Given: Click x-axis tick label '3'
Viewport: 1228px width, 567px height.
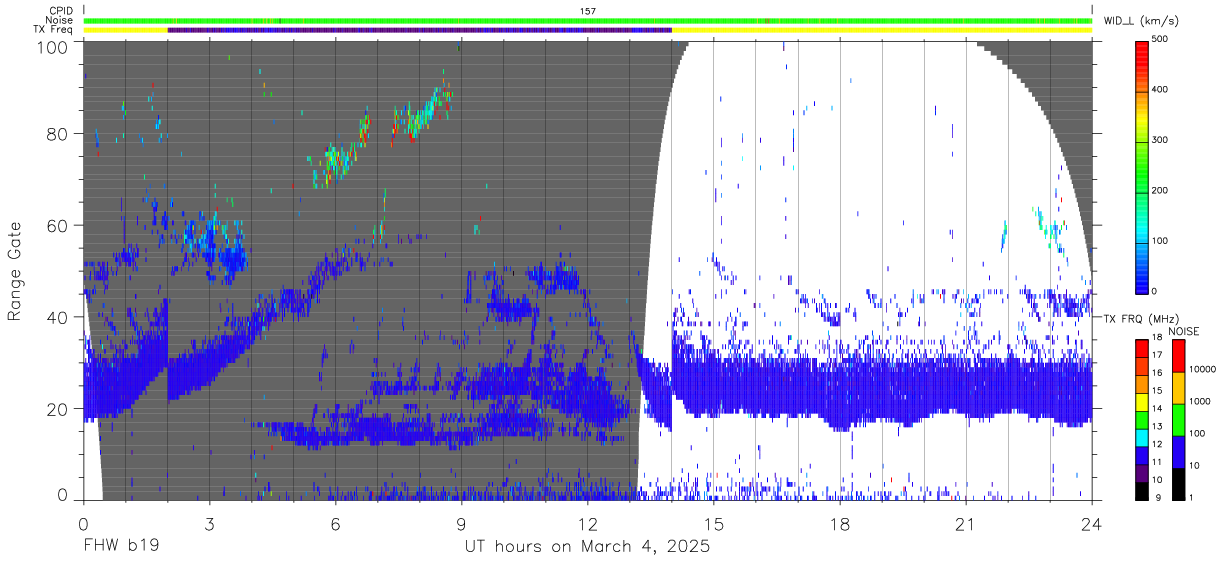Looking at the screenshot, I should [x=209, y=525].
